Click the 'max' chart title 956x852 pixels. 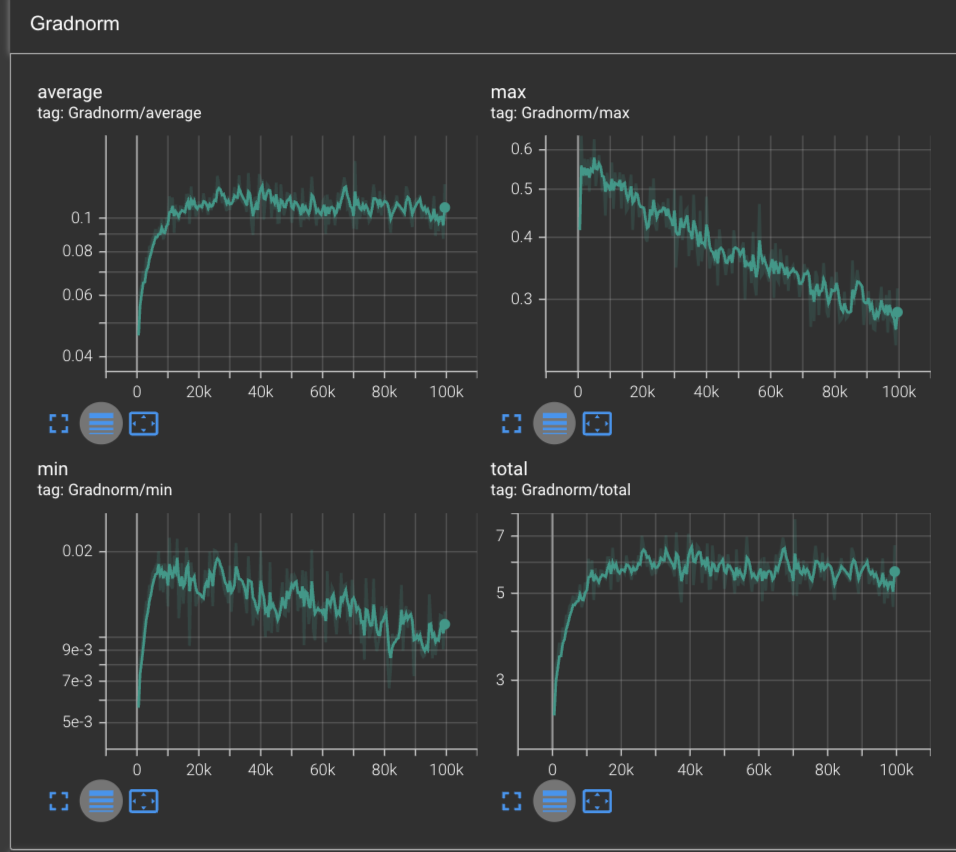pyautogui.click(x=508, y=92)
